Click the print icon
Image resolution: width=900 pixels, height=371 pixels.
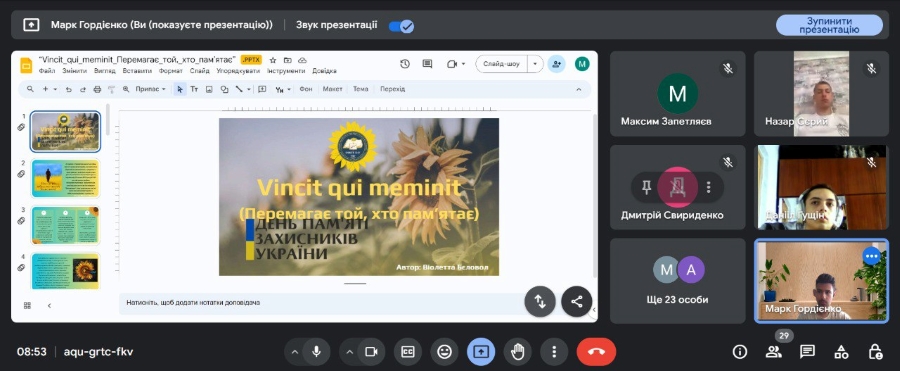(97, 89)
